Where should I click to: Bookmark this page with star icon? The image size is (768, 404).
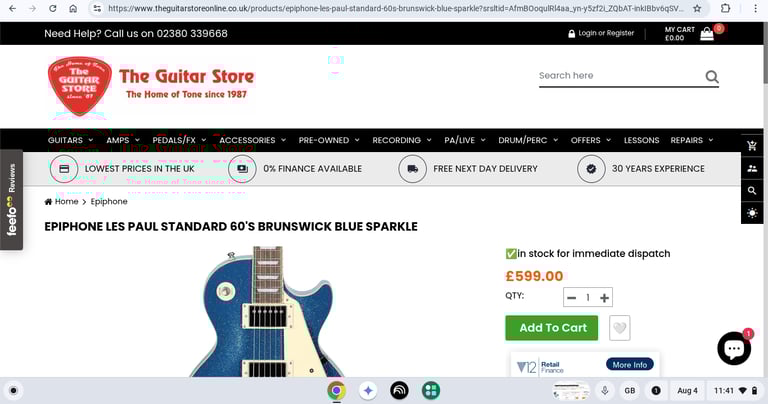(697, 8)
